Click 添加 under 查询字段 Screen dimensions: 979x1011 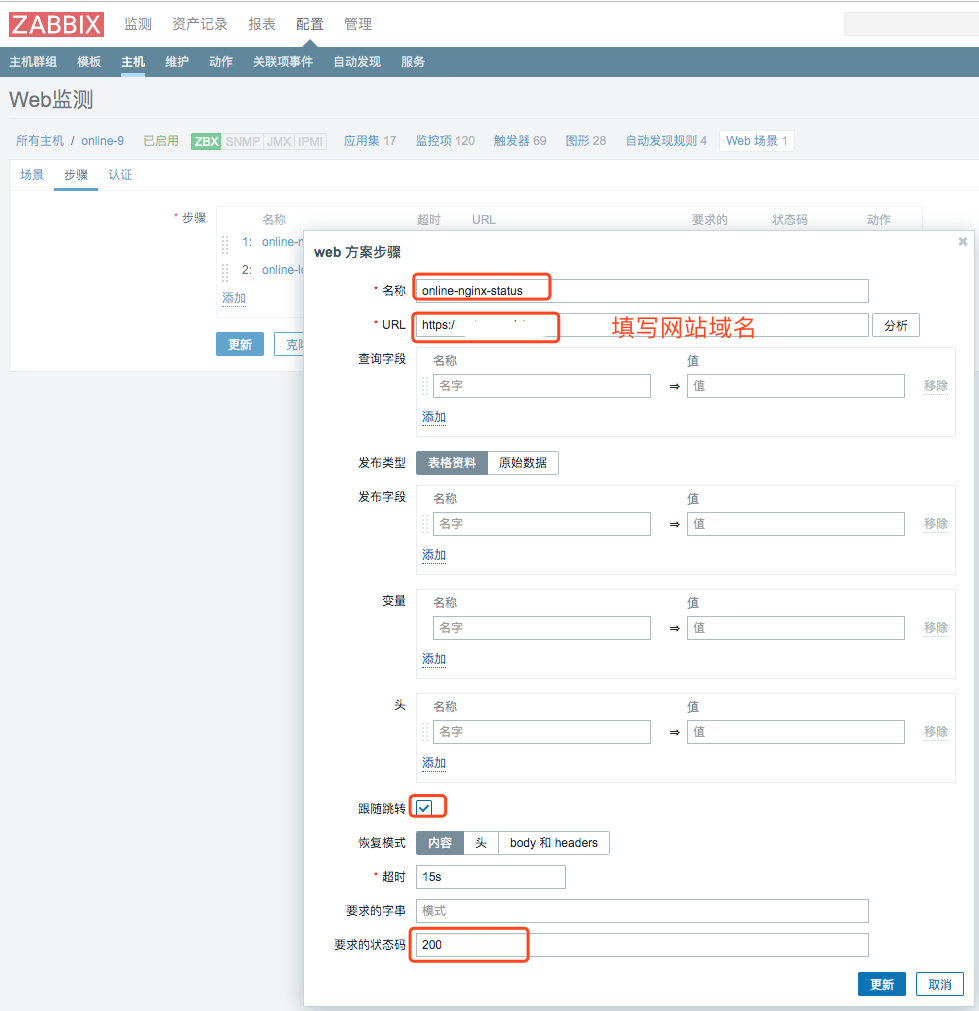coord(434,417)
